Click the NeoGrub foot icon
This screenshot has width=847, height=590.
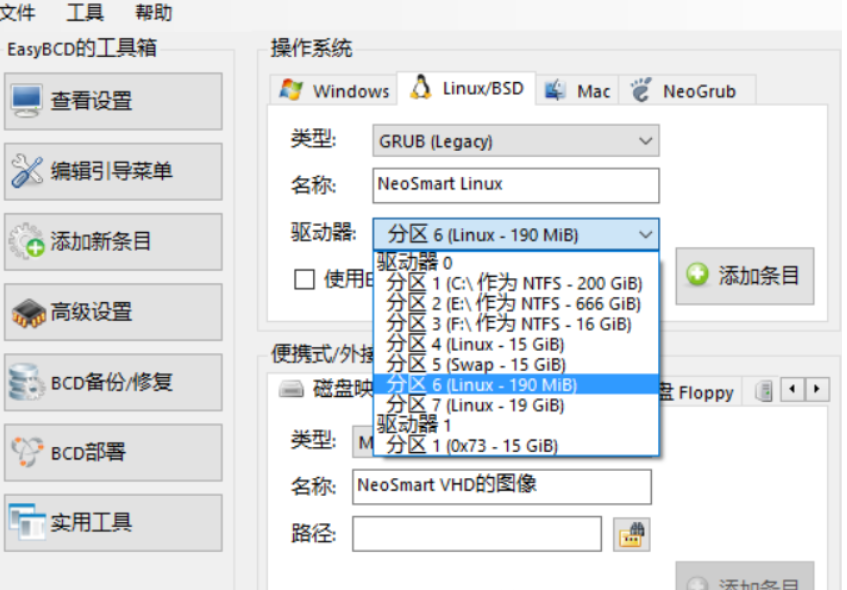[x=641, y=89]
